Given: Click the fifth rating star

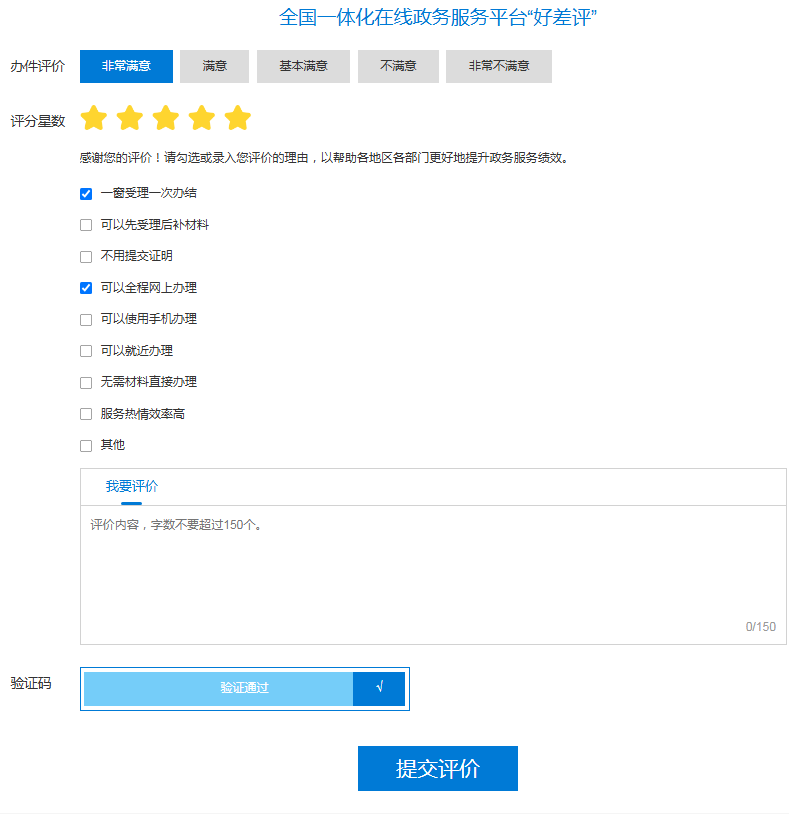Looking at the screenshot, I should (238, 119).
